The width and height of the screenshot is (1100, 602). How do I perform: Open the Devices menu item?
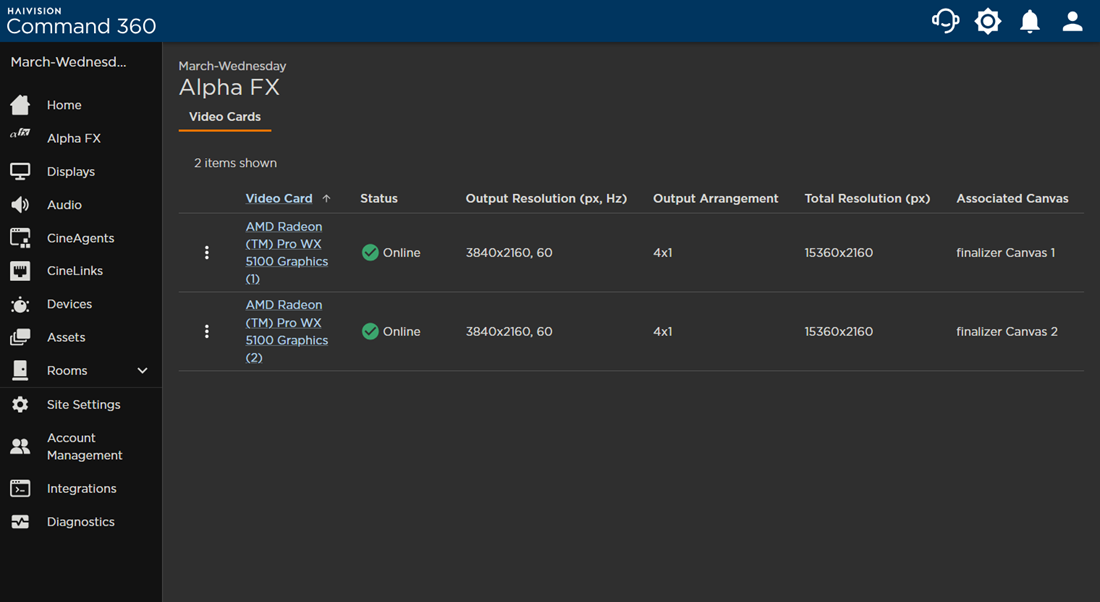click(x=69, y=304)
